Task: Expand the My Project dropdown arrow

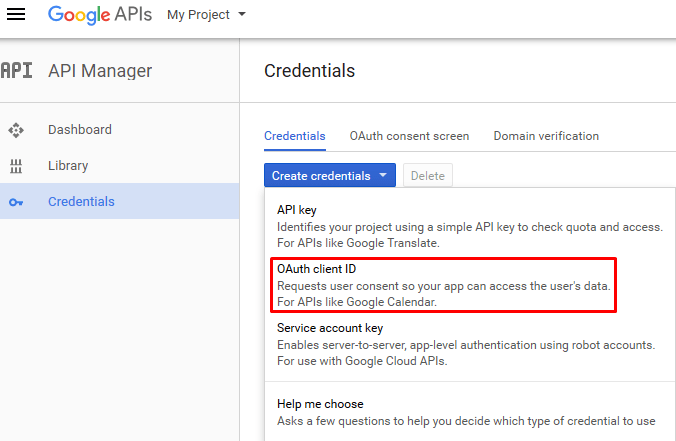Action: click(x=242, y=14)
